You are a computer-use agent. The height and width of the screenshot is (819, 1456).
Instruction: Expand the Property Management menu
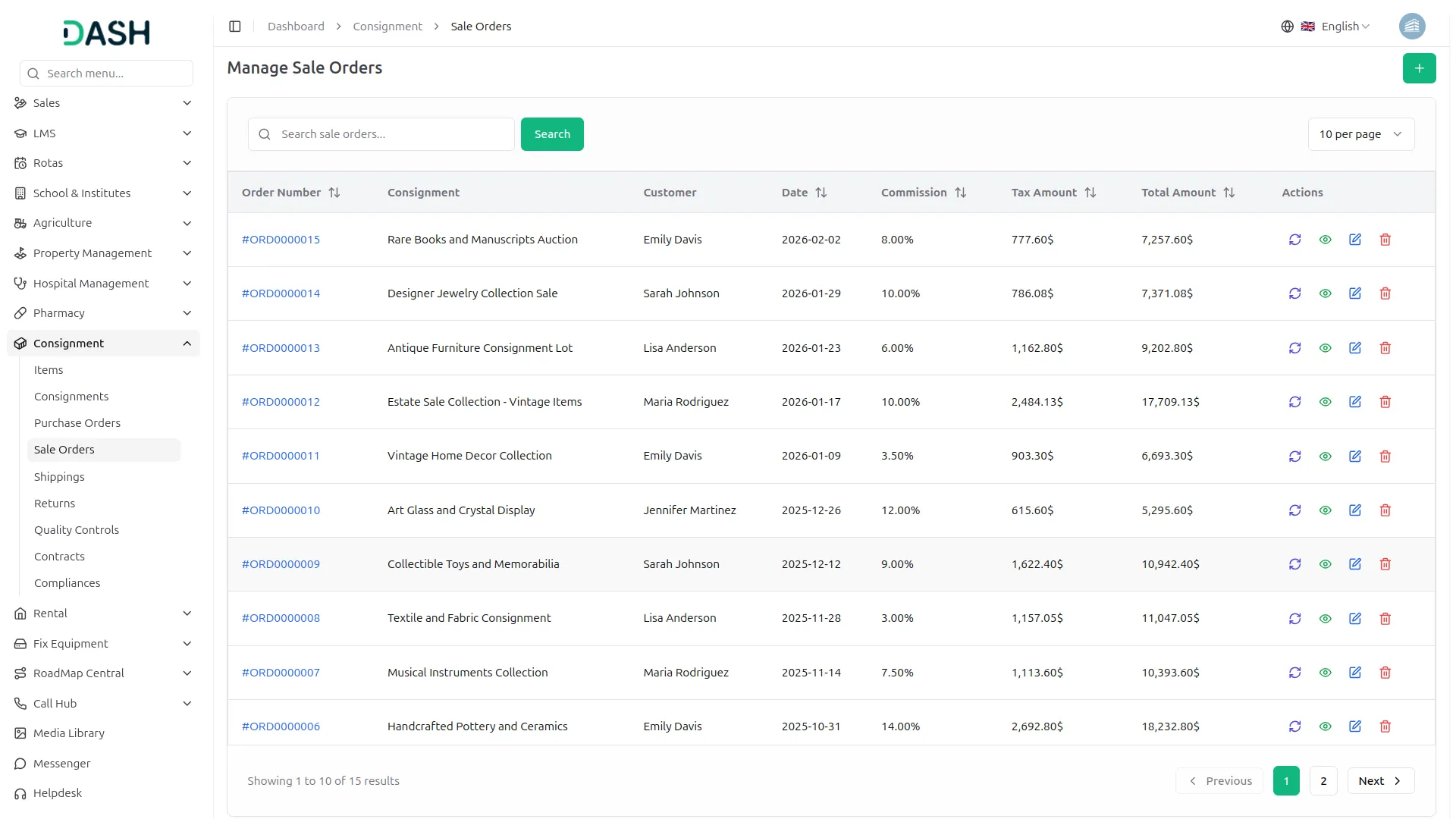(x=93, y=253)
